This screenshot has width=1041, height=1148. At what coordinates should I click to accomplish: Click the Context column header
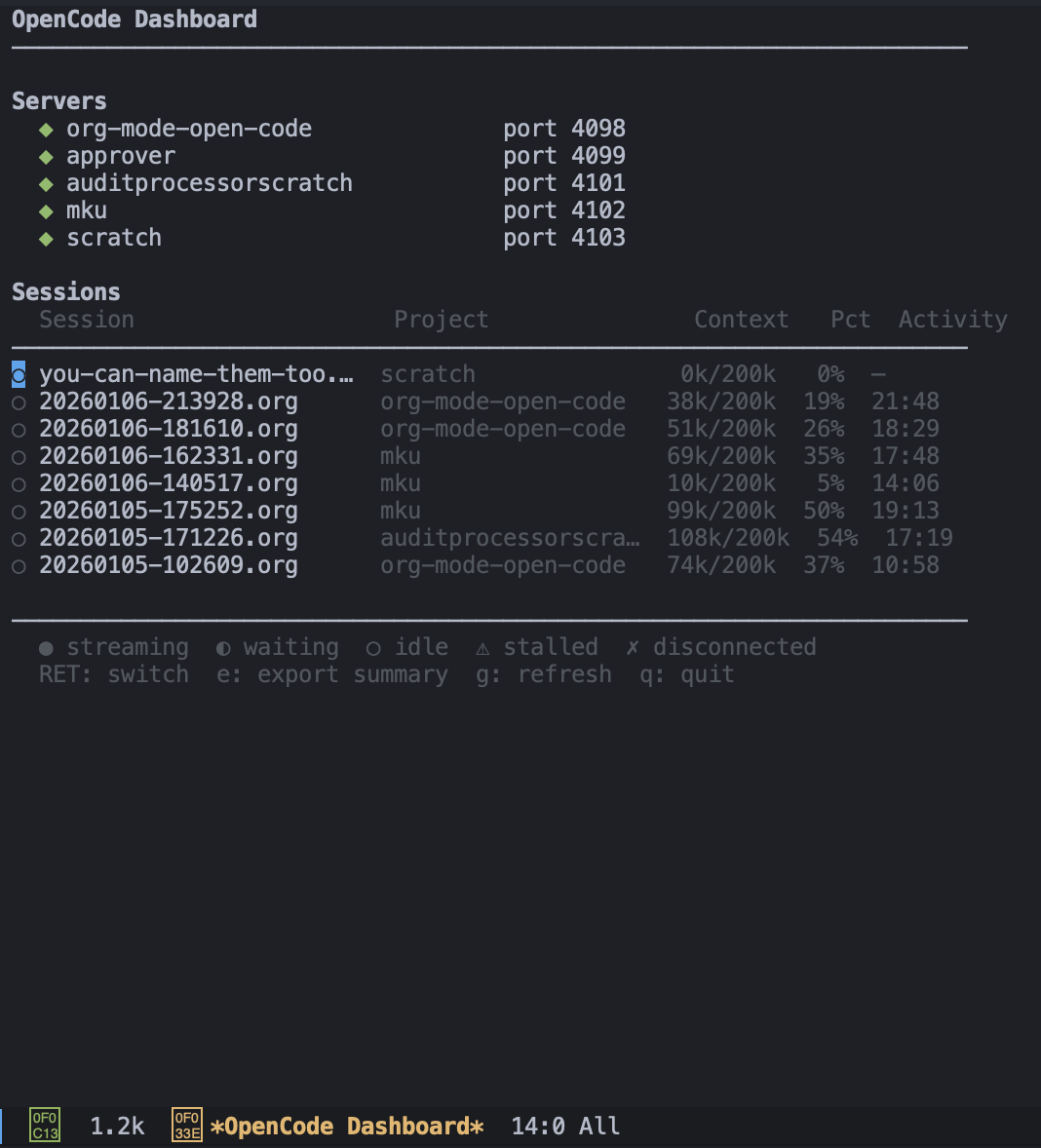pyautogui.click(x=741, y=320)
